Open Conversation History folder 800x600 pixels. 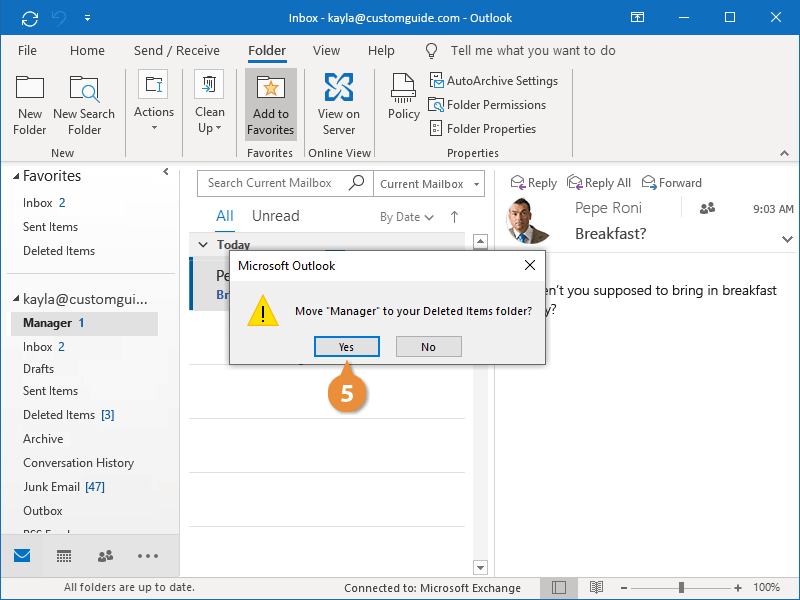point(78,463)
